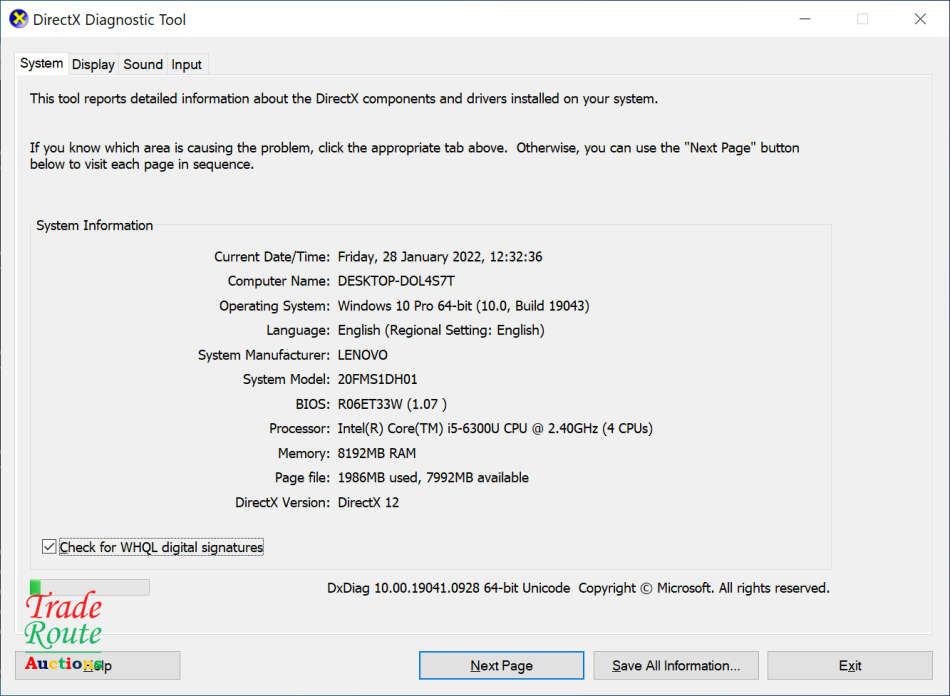Switch to the Input tab
This screenshot has height=696, width=950.
(186, 64)
